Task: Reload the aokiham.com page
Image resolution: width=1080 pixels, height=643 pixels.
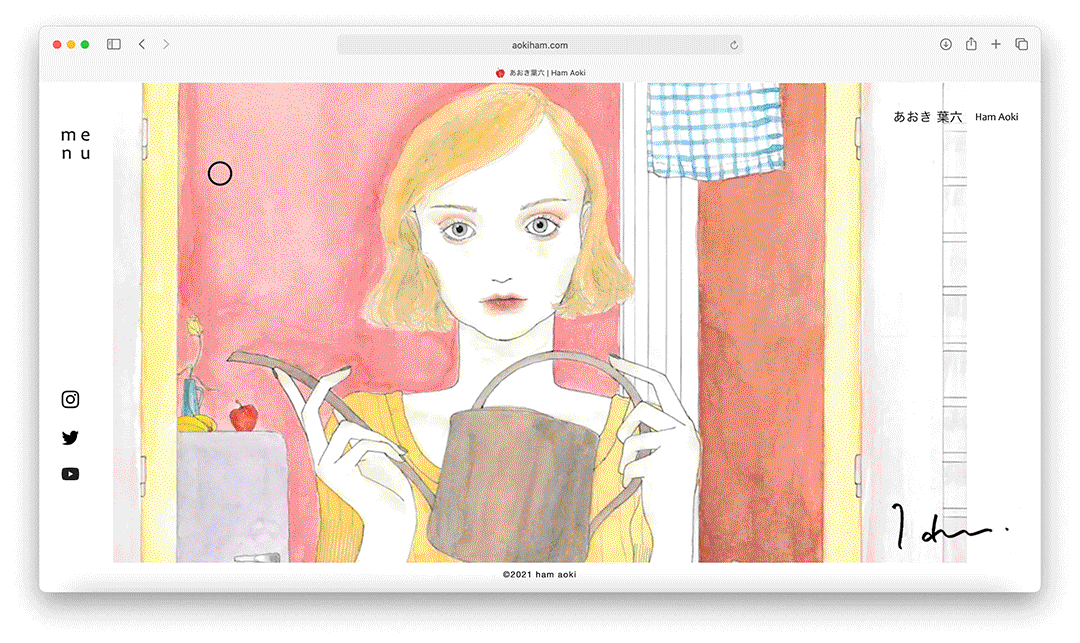Action: 734,45
